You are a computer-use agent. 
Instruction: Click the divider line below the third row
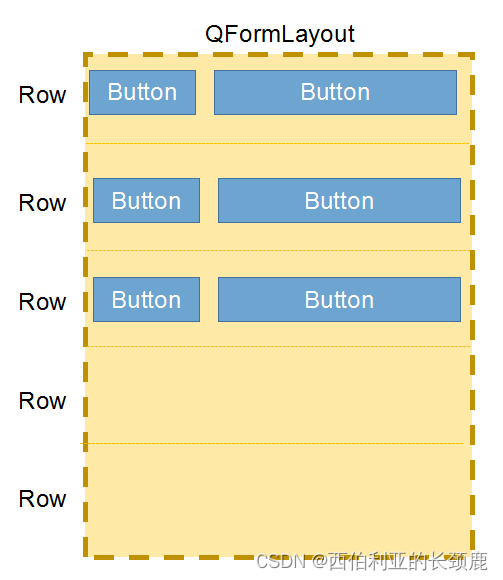pyautogui.click(x=278, y=346)
